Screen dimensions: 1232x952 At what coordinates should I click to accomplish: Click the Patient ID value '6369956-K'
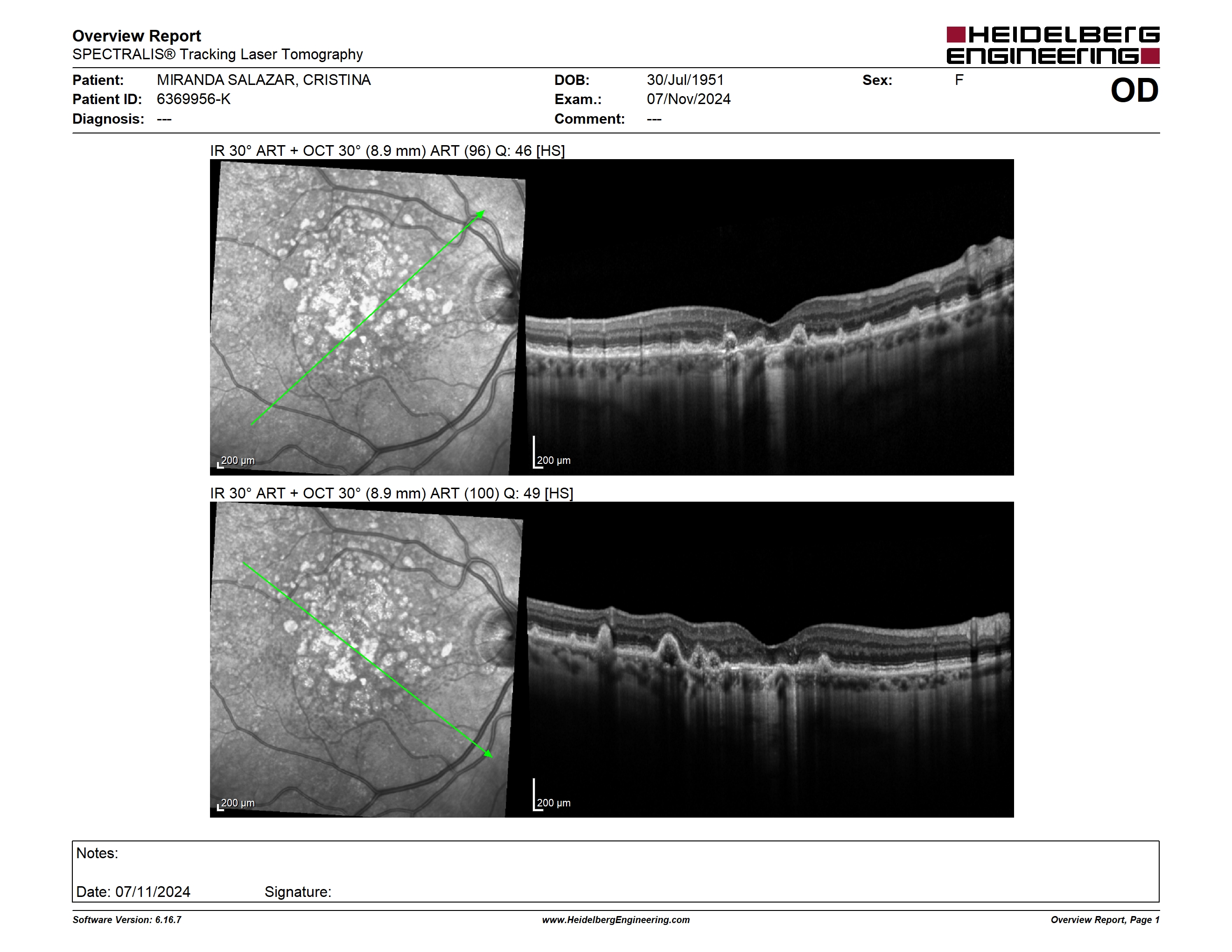coord(194,99)
